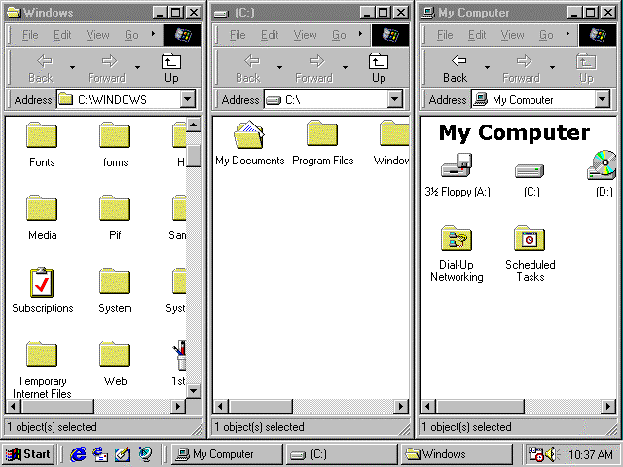Open the Media folder

click(41, 209)
